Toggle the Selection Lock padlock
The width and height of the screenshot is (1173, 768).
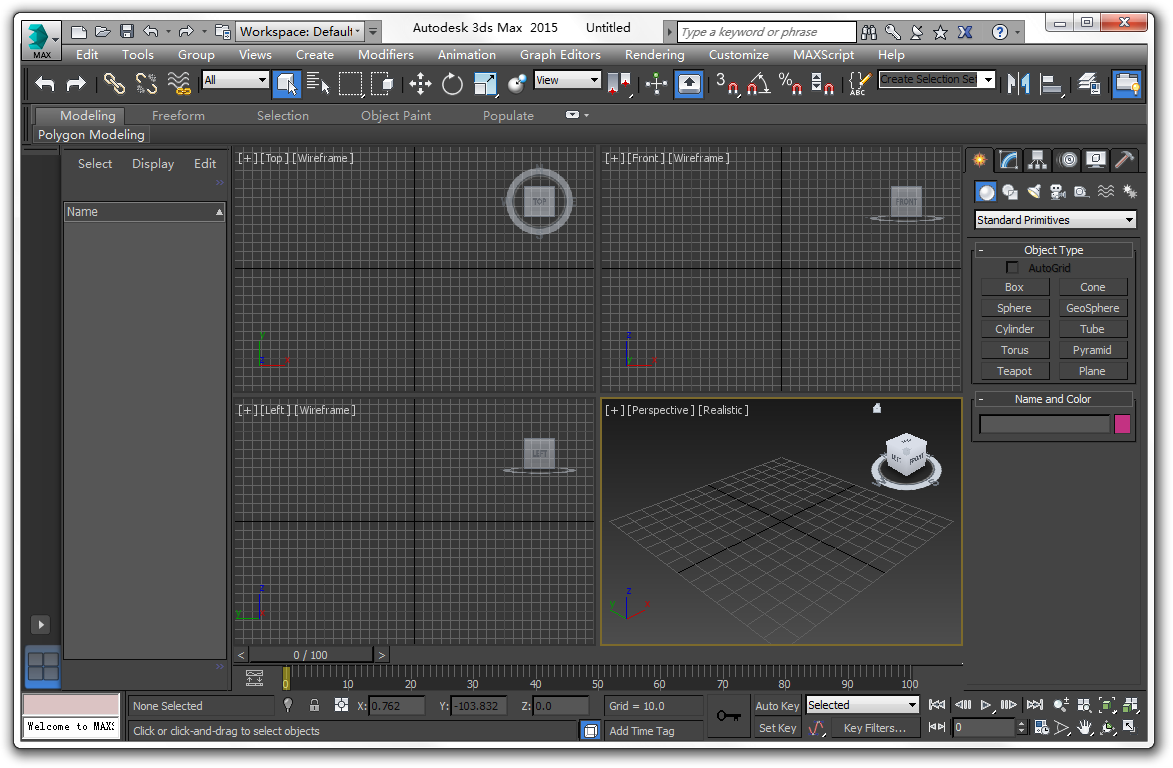point(314,705)
